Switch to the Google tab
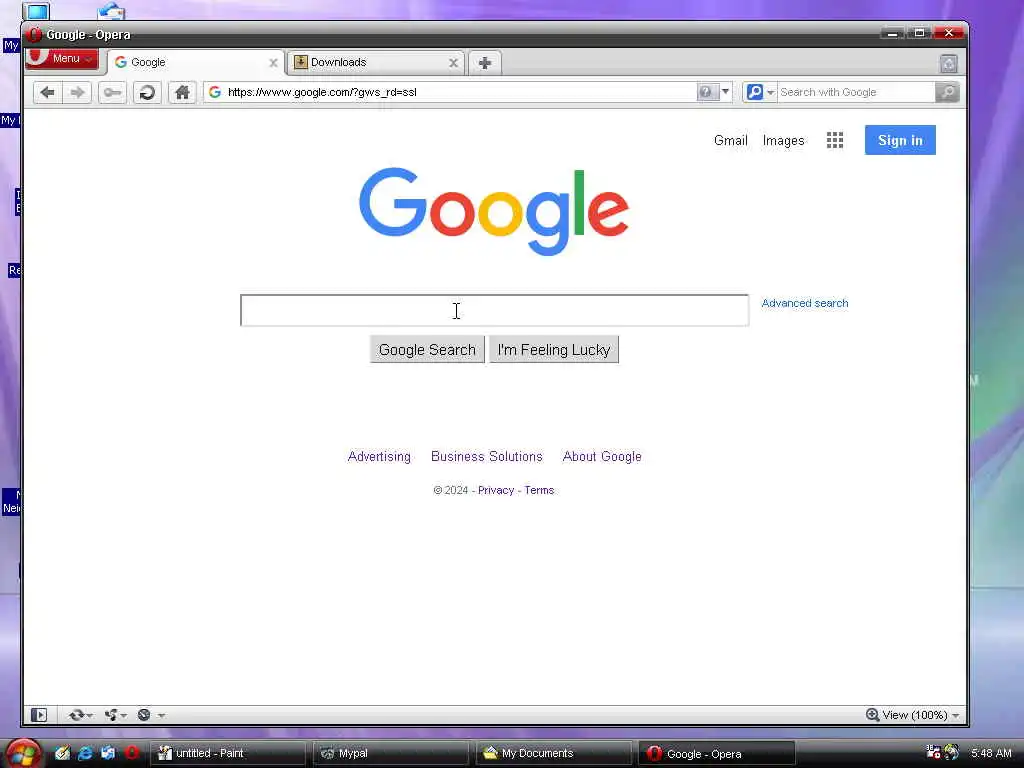The height and width of the screenshot is (768, 1024). coord(196,63)
